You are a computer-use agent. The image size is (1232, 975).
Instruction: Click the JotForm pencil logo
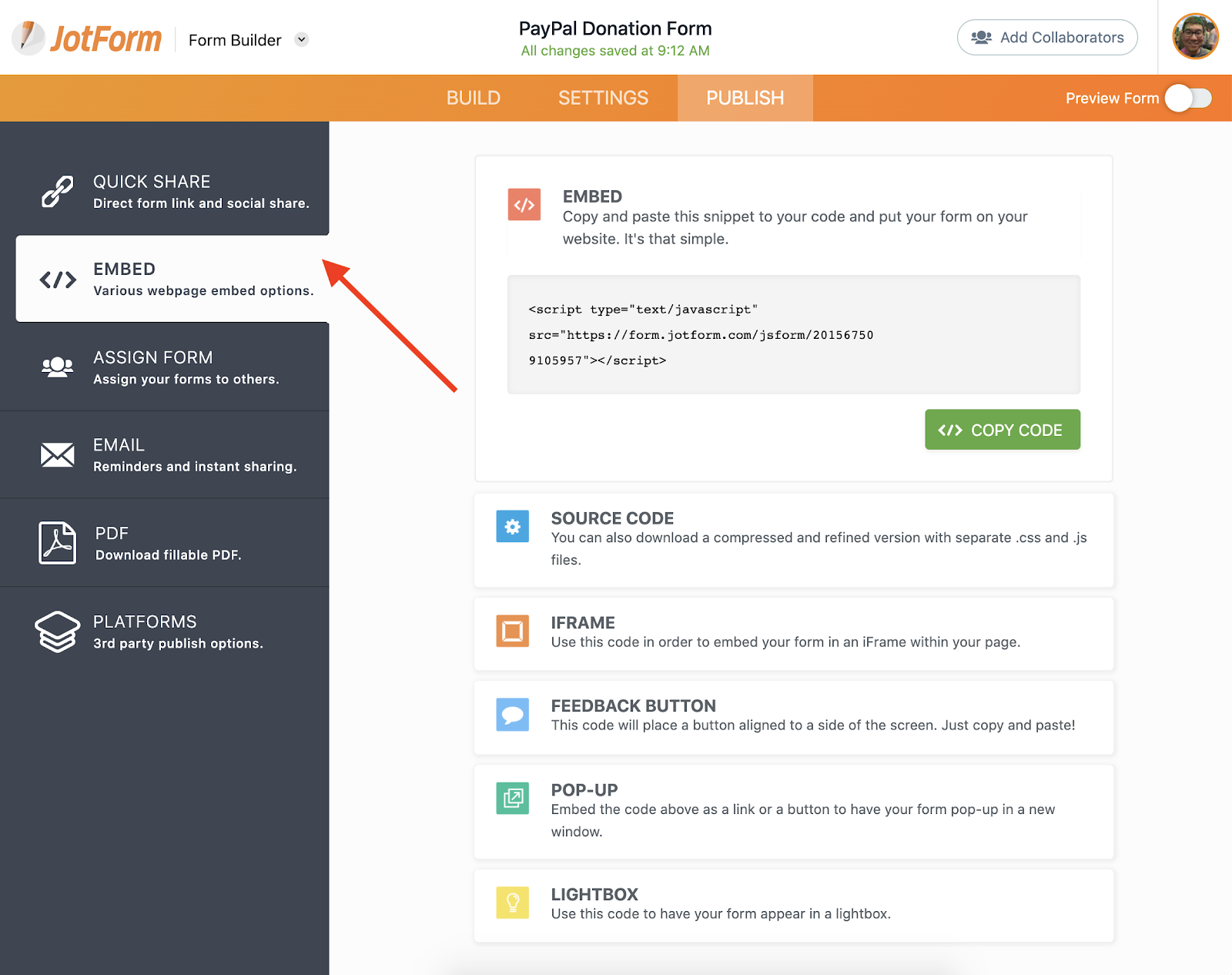click(28, 38)
